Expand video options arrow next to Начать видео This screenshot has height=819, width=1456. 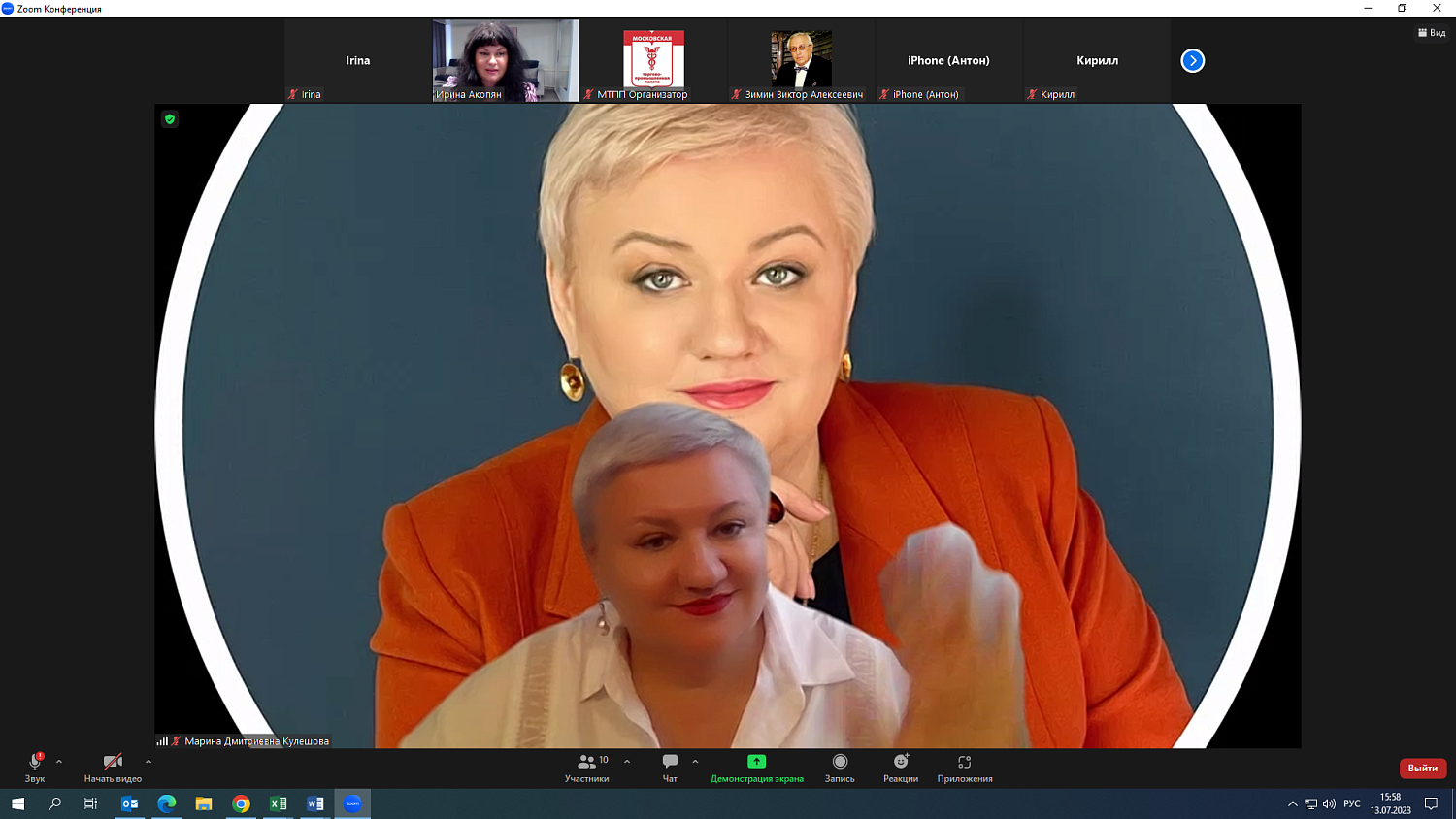(149, 762)
